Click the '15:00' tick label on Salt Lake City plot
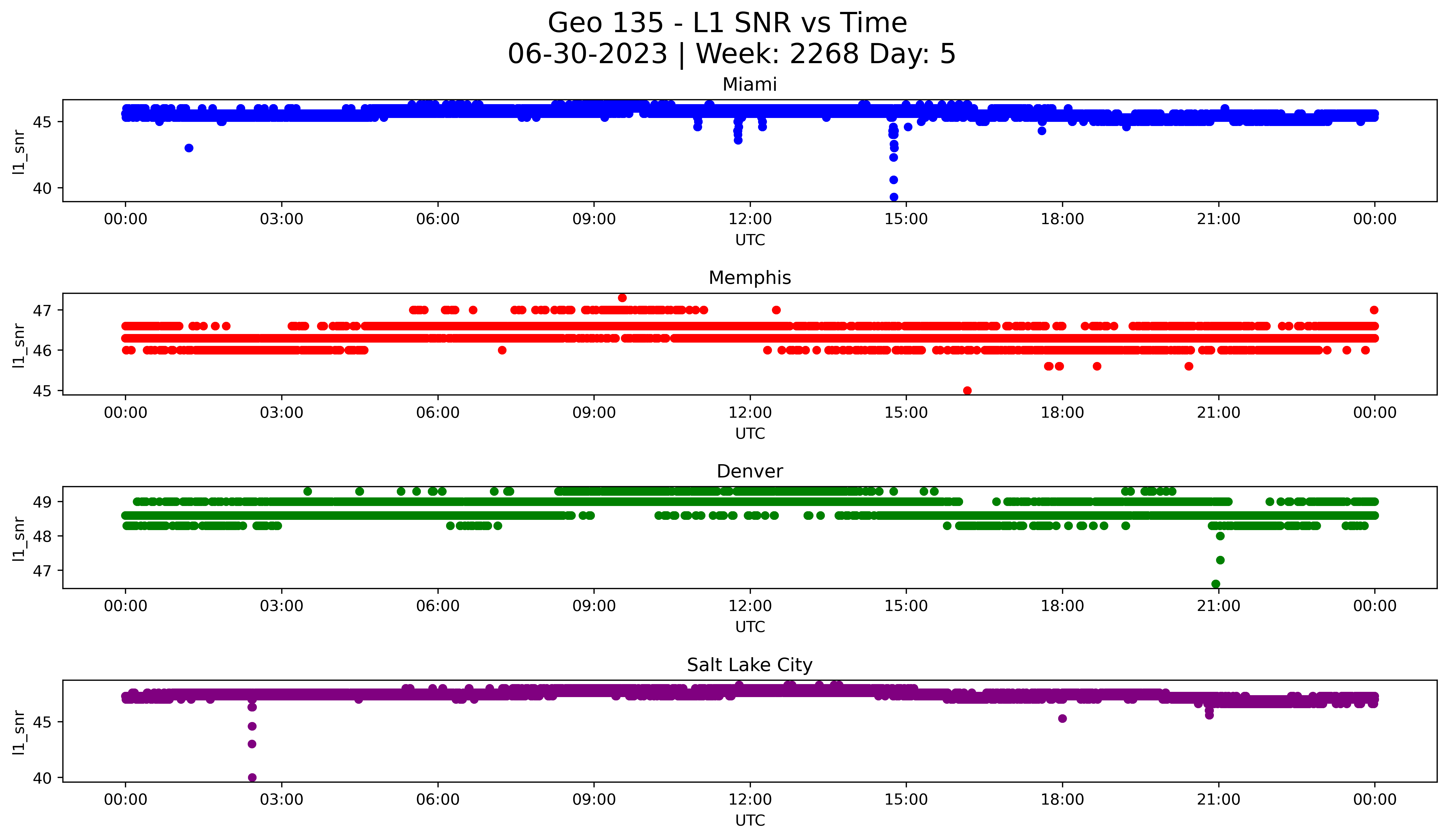The height and width of the screenshot is (840, 1448). click(x=906, y=800)
